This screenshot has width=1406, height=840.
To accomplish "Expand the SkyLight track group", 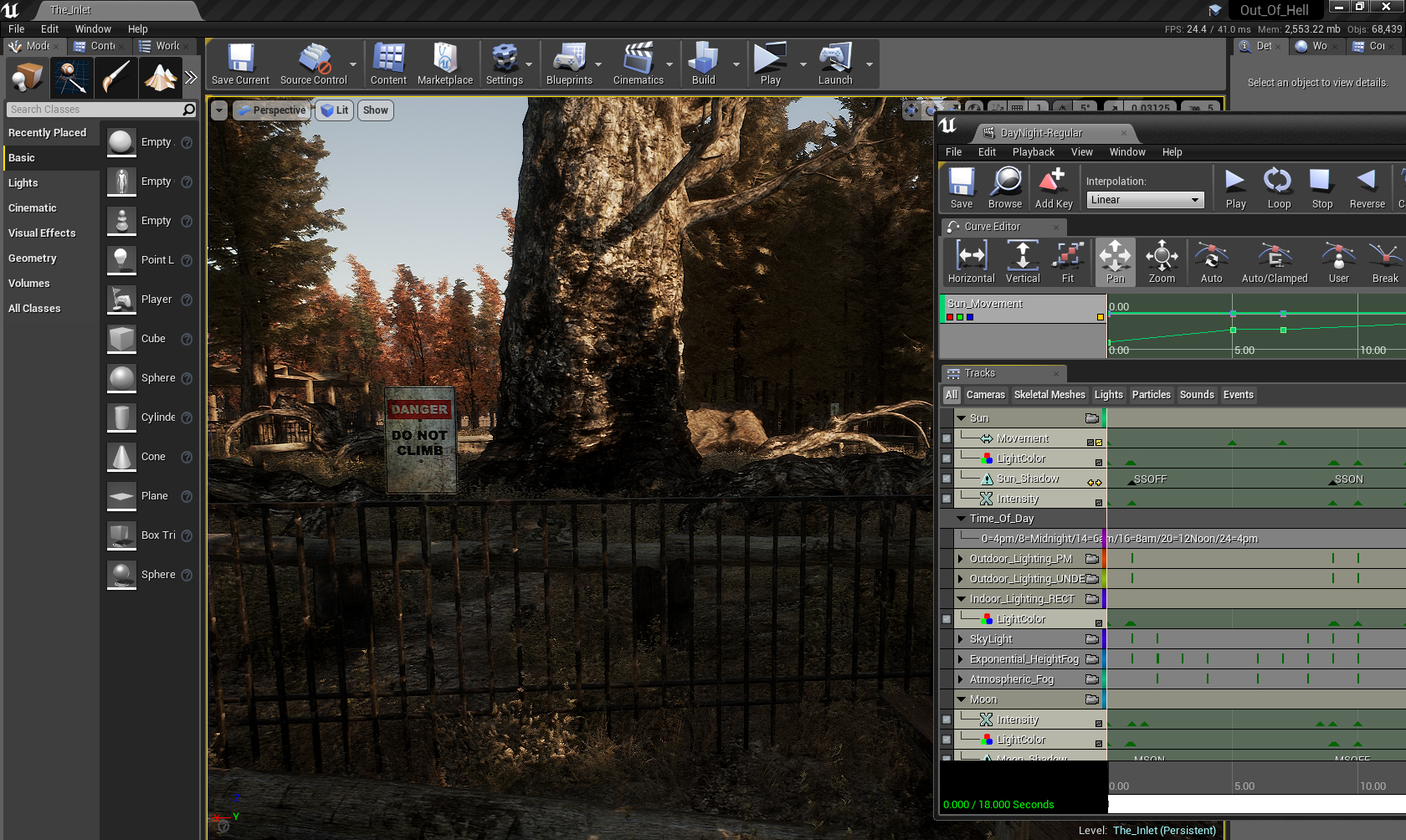I will [x=961, y=639].
